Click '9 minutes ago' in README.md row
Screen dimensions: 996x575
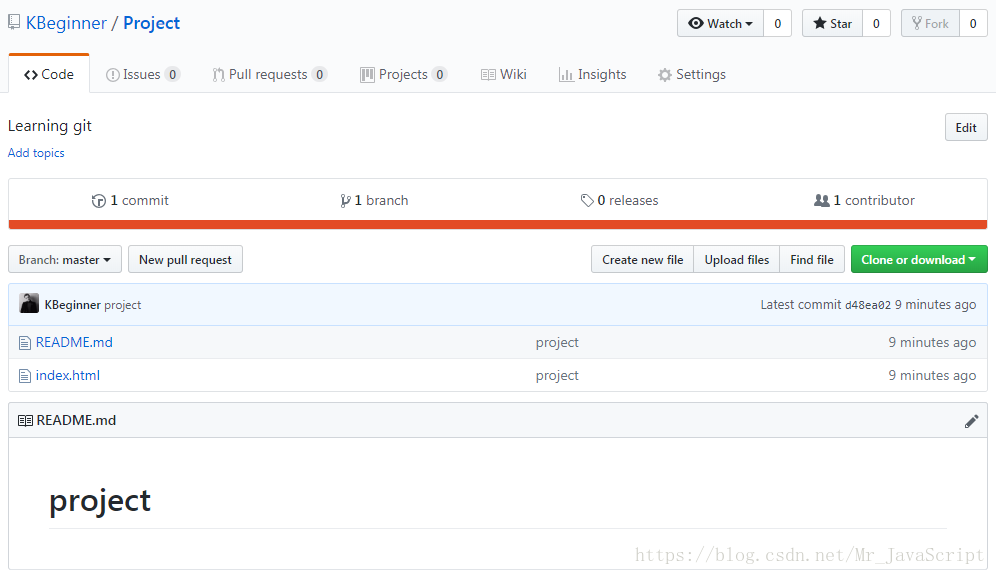pos(932,342)
